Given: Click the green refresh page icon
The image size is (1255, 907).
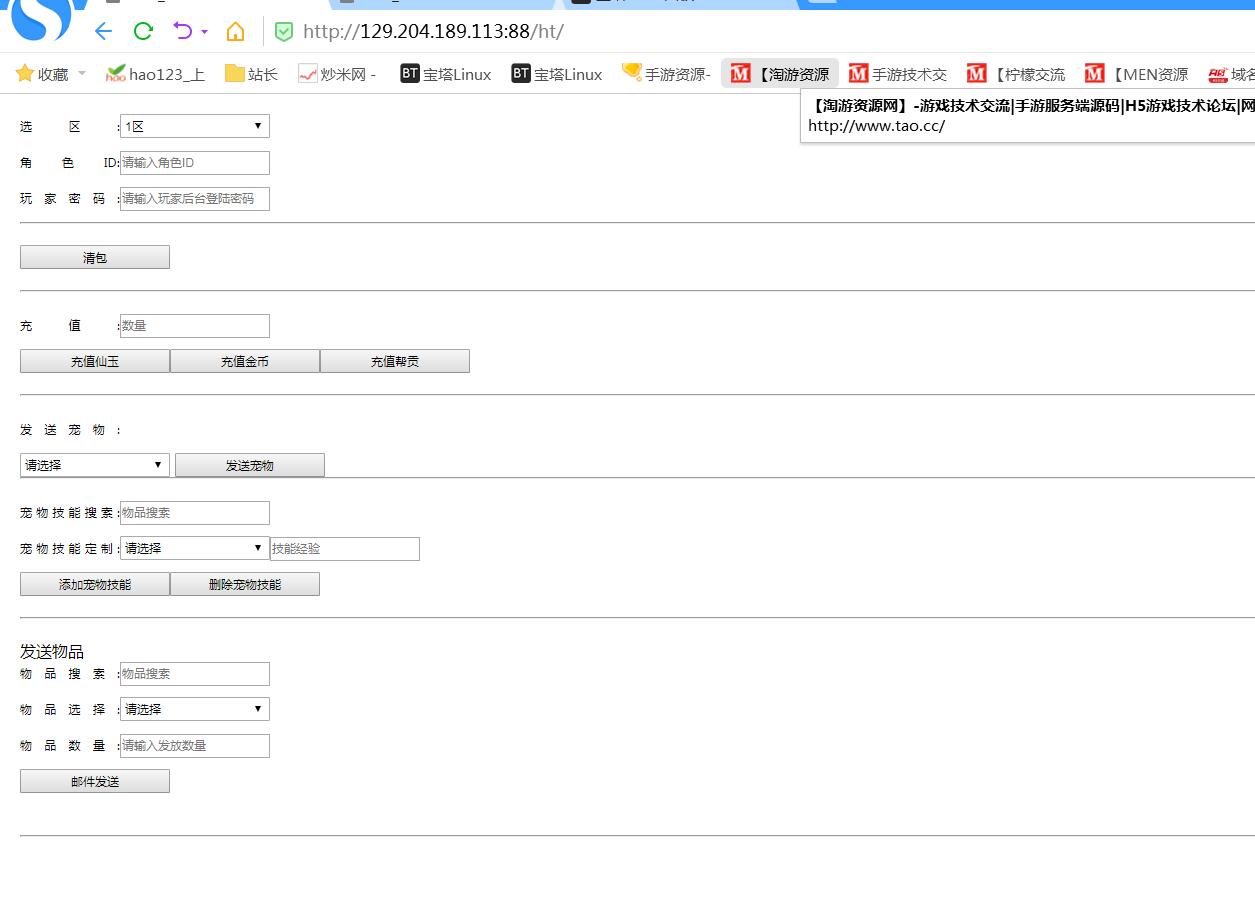Looking at the screenshot, I should [x=143, y=31].
